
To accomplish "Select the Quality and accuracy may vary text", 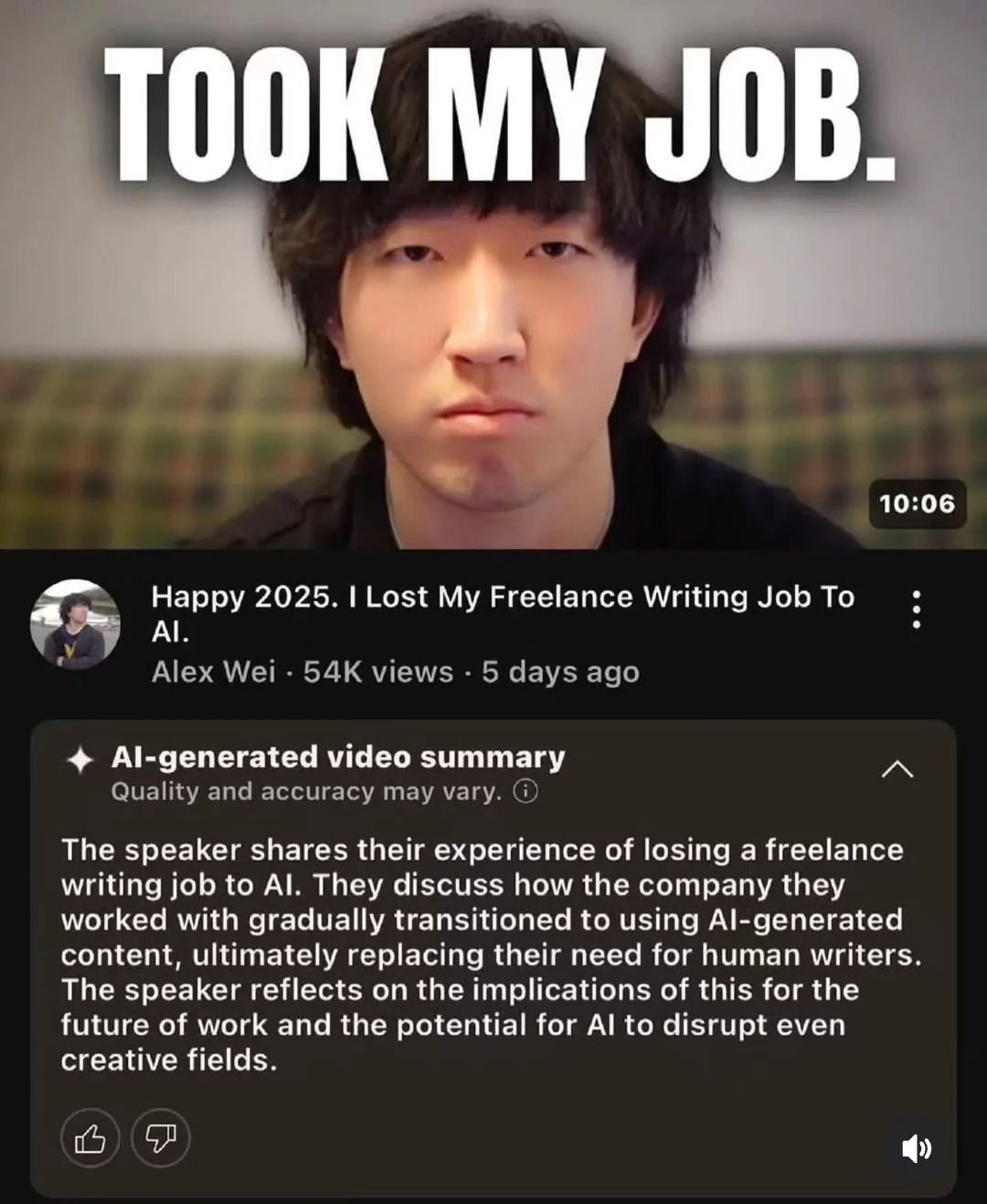I will point(306,791).
